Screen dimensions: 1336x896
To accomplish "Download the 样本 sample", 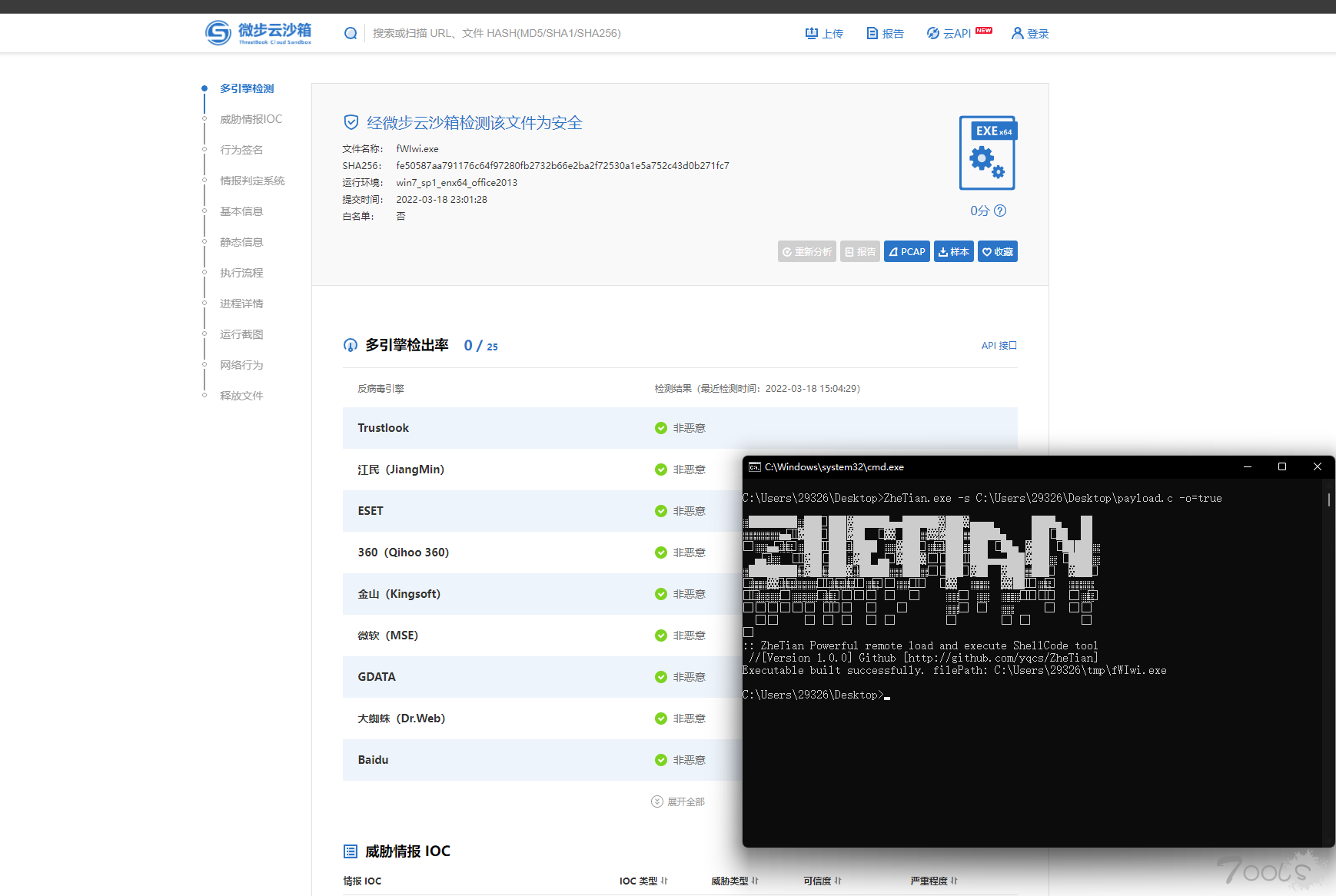I will point(954,251).
